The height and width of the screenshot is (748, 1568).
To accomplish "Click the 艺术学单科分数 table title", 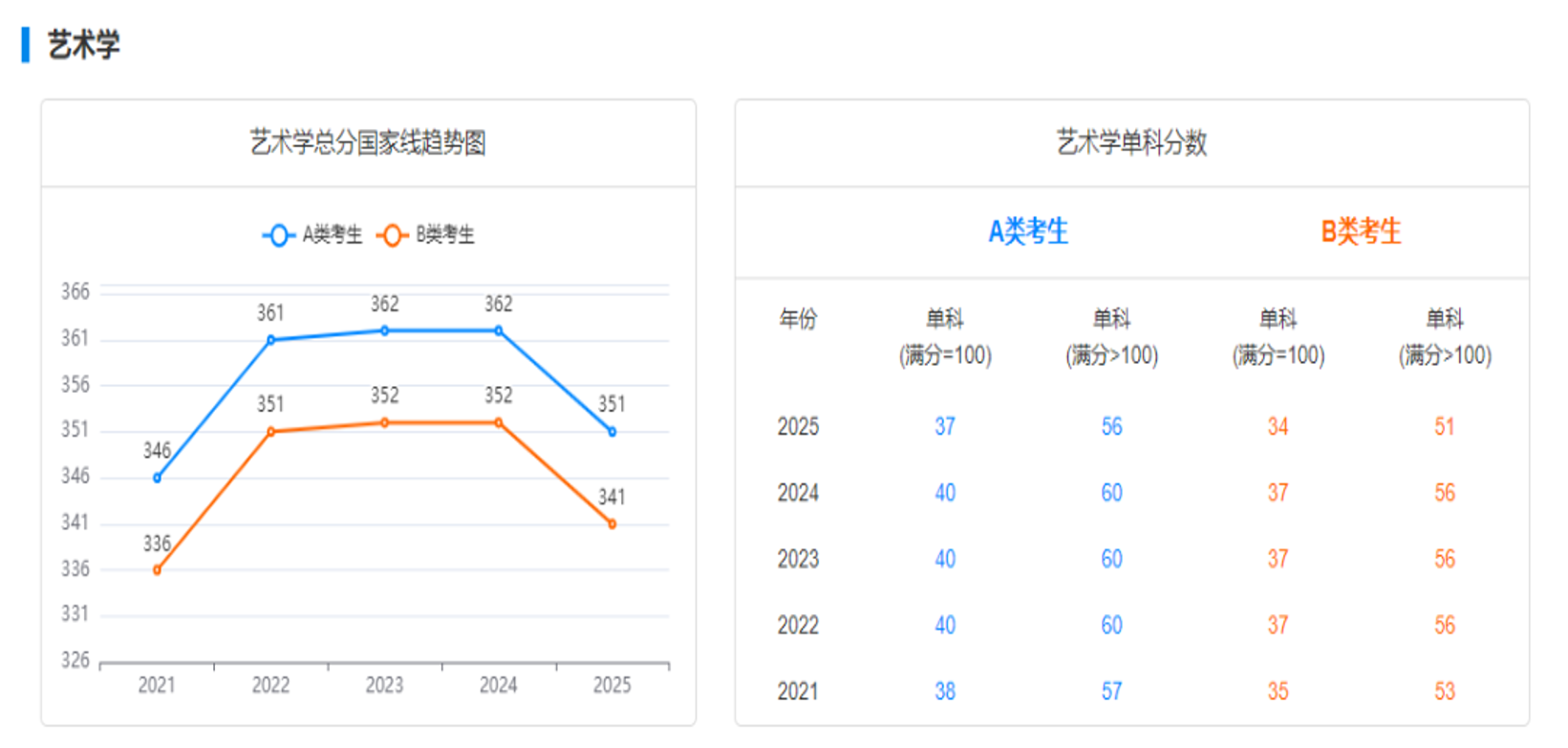I will tap(1131, 143).
